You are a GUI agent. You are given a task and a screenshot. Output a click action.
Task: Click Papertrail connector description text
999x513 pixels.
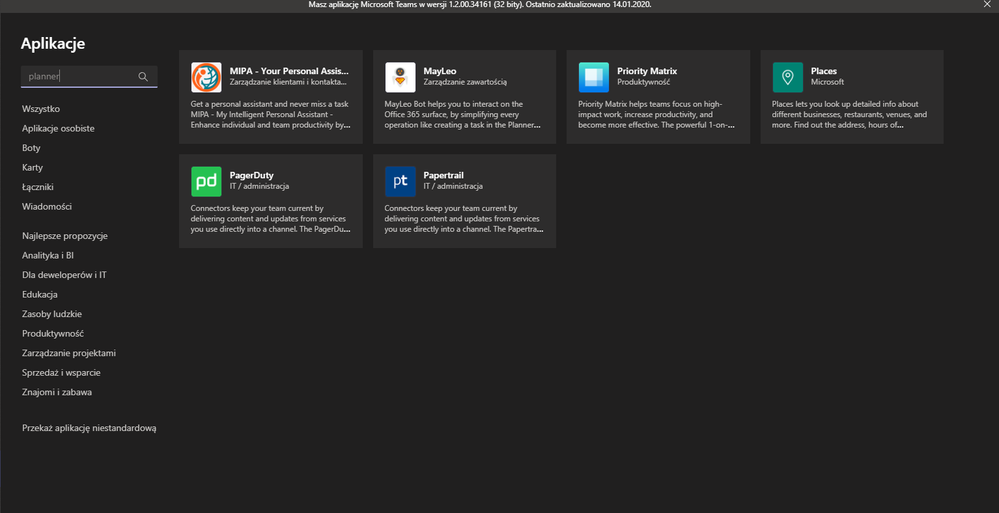464,219
